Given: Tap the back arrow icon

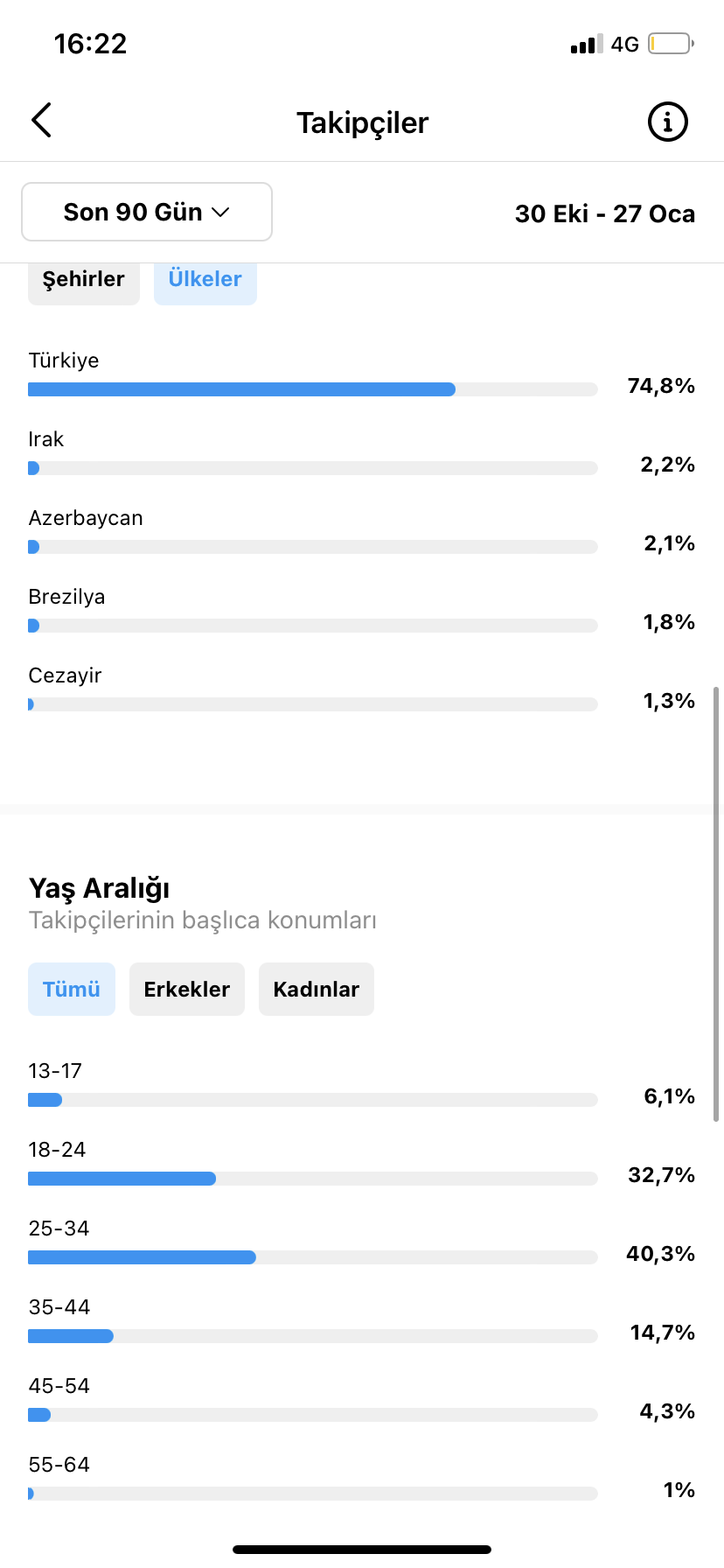Looking at the screenshot, I should (x=42, y=121).
